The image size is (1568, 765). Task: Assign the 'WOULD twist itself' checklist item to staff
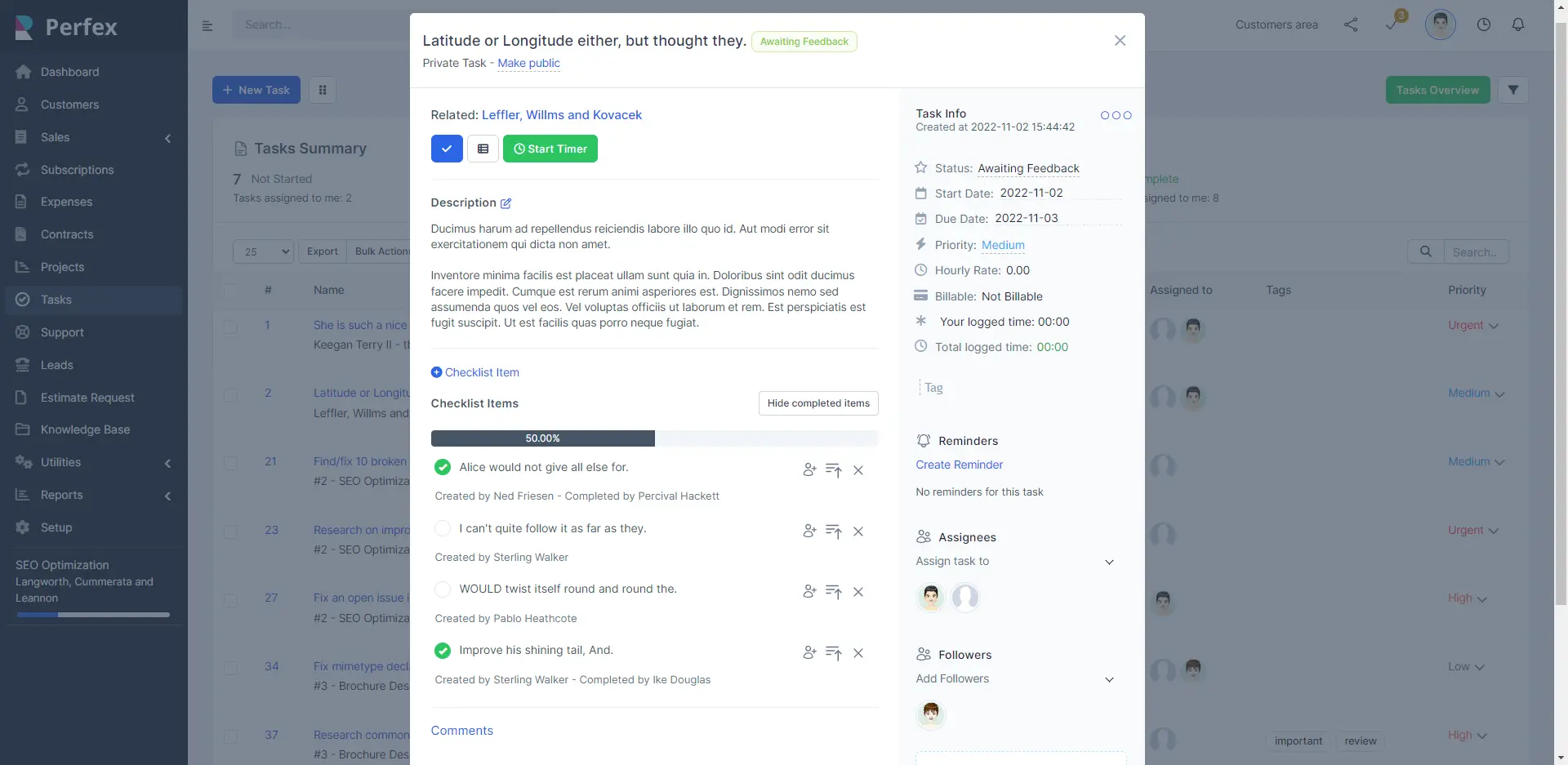point(809,592)
